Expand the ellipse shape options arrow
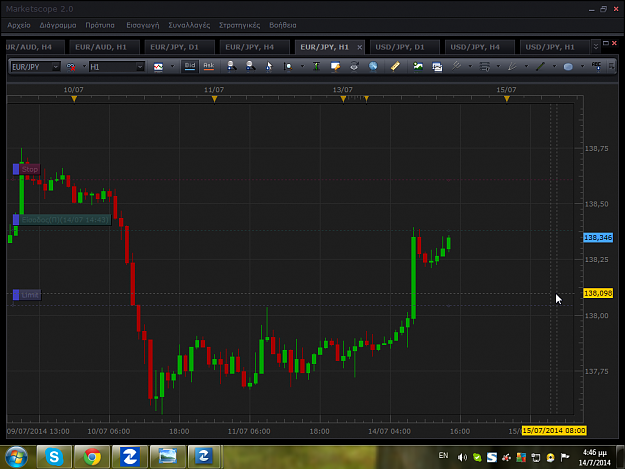 point(582,67)
